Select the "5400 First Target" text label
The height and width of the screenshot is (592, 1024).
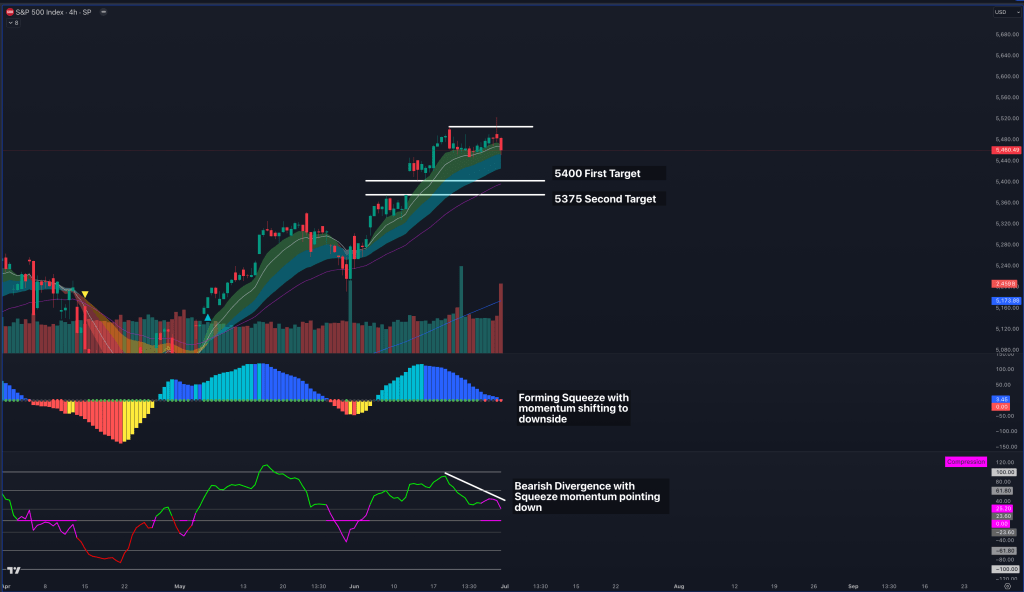[x=597, y=174]
